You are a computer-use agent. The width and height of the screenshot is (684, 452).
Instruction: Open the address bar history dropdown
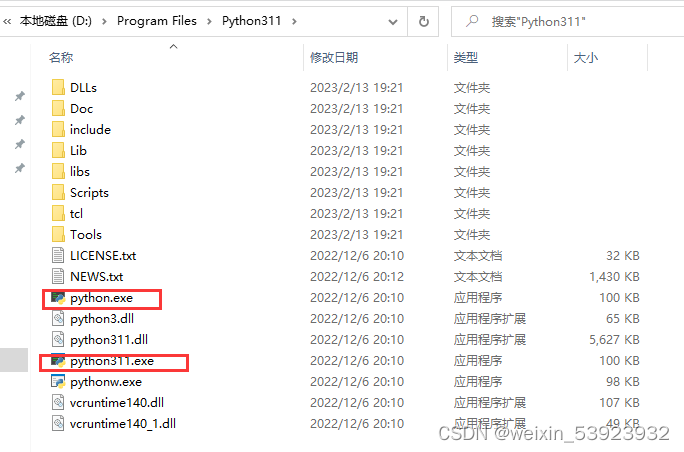393,21
